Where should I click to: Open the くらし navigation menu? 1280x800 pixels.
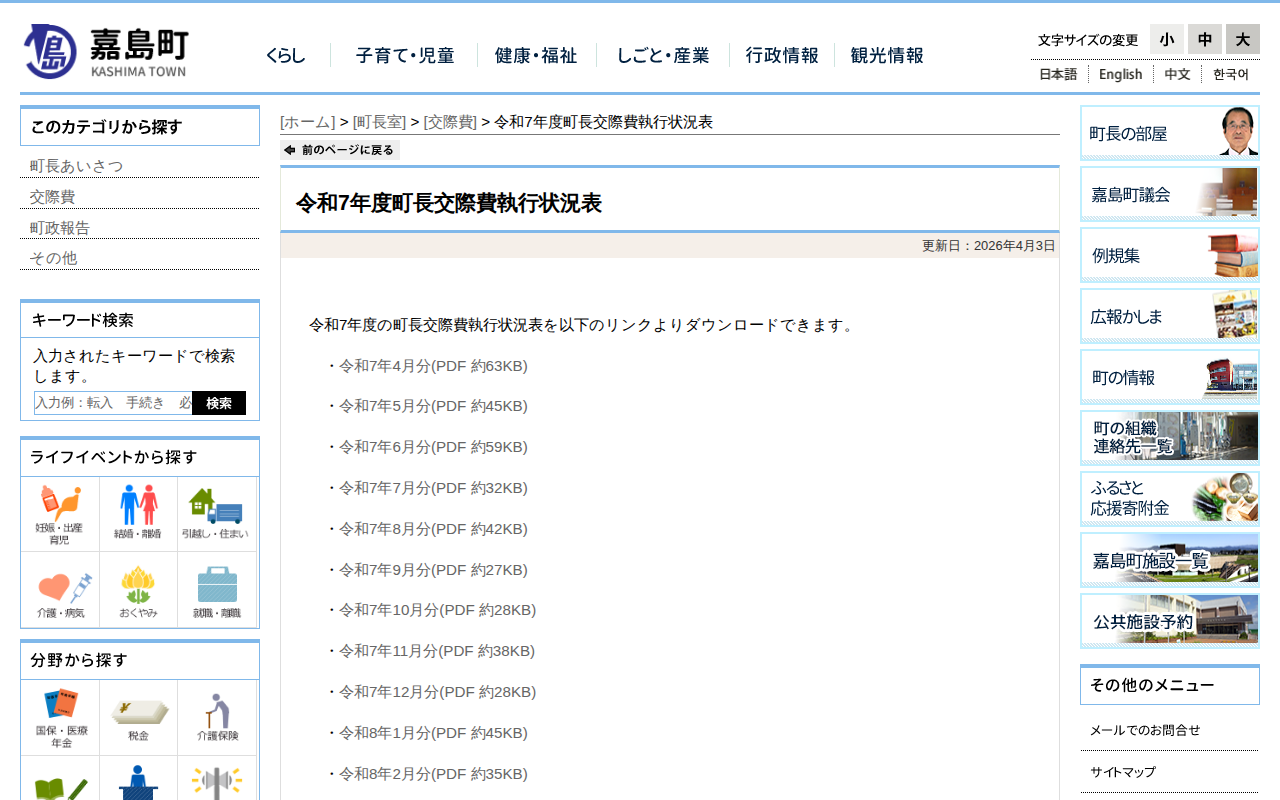(x=286, y=56)
